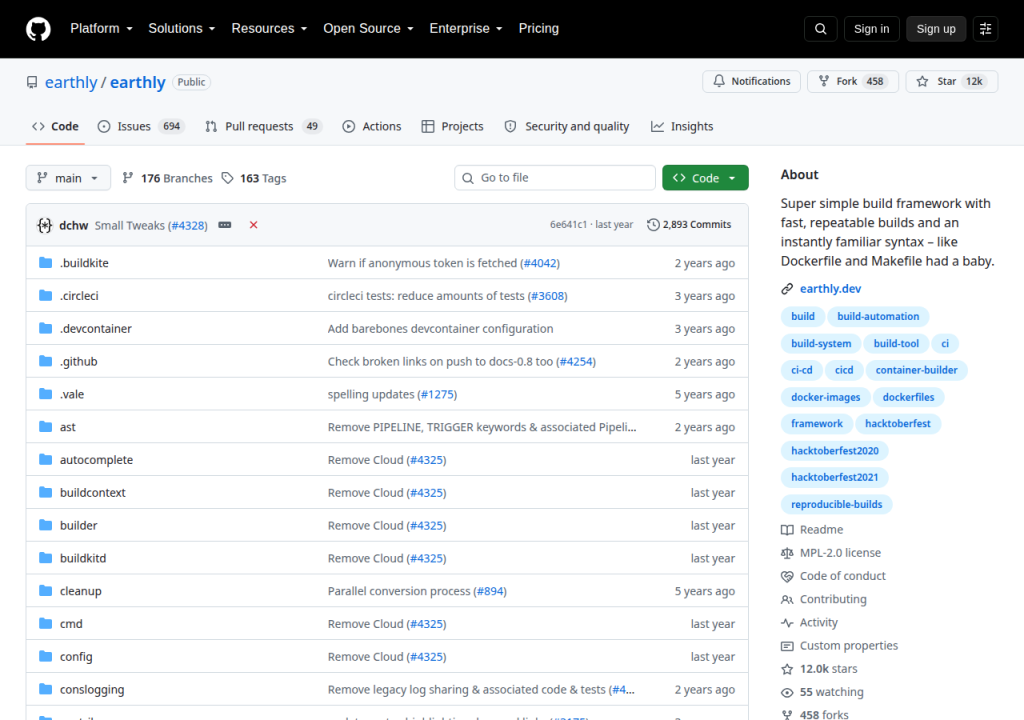Open 'spelling updates' commit message
This screenshot has height=720, width=1024.
pos(370,394)
